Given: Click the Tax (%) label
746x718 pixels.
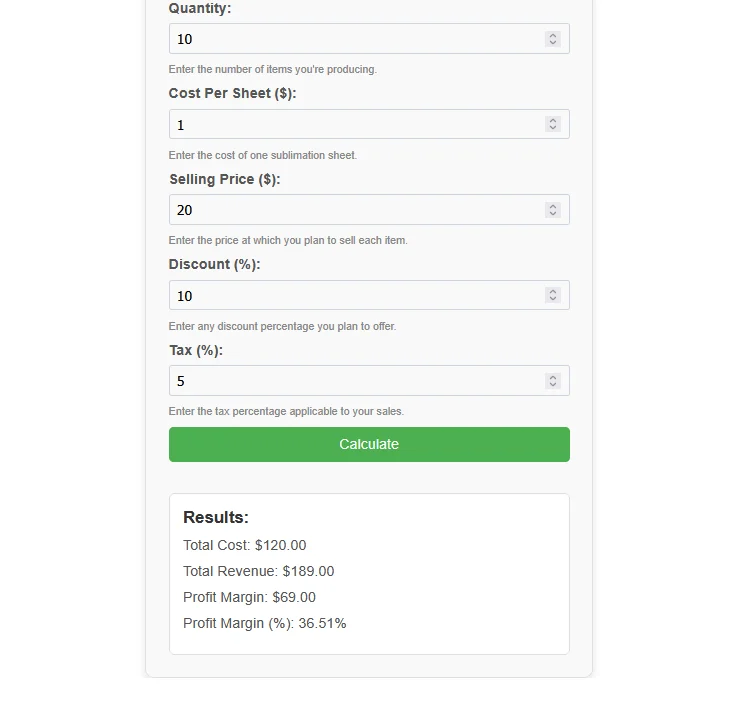Looking at the screenshot, I should [x=195, y=350].
